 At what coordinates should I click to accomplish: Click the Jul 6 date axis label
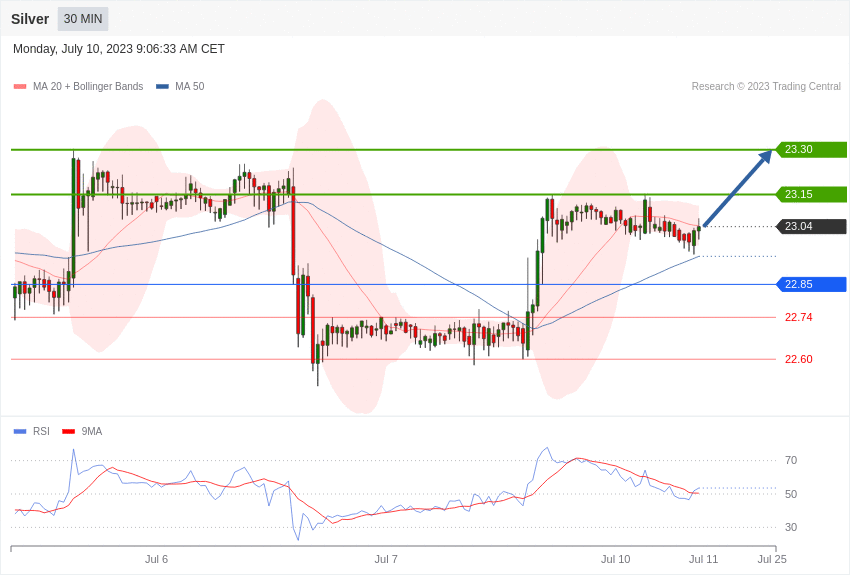point(157,559)
